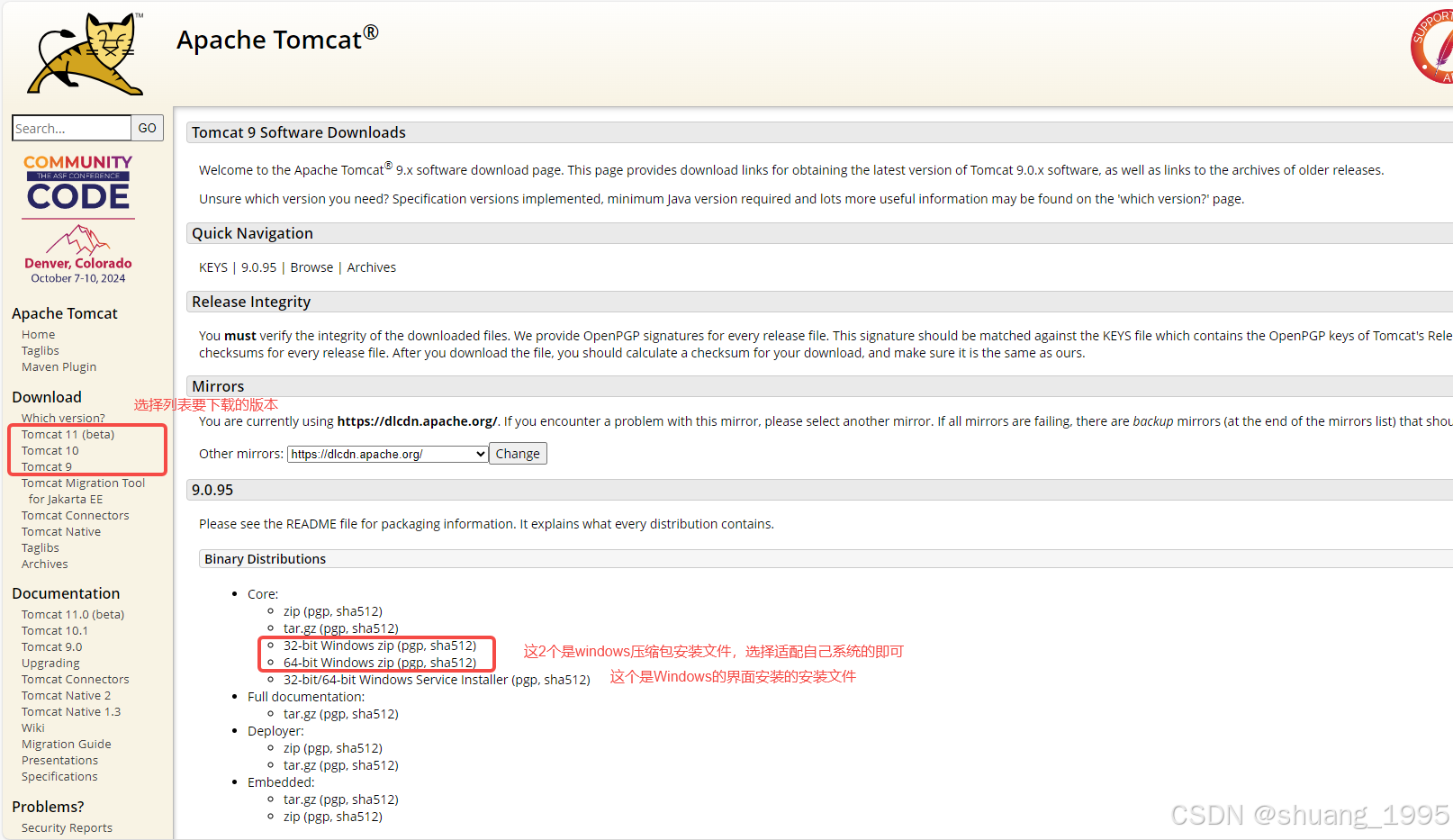Download 64-bit Windows zip

pyautogui.click(x=338, y=663)
